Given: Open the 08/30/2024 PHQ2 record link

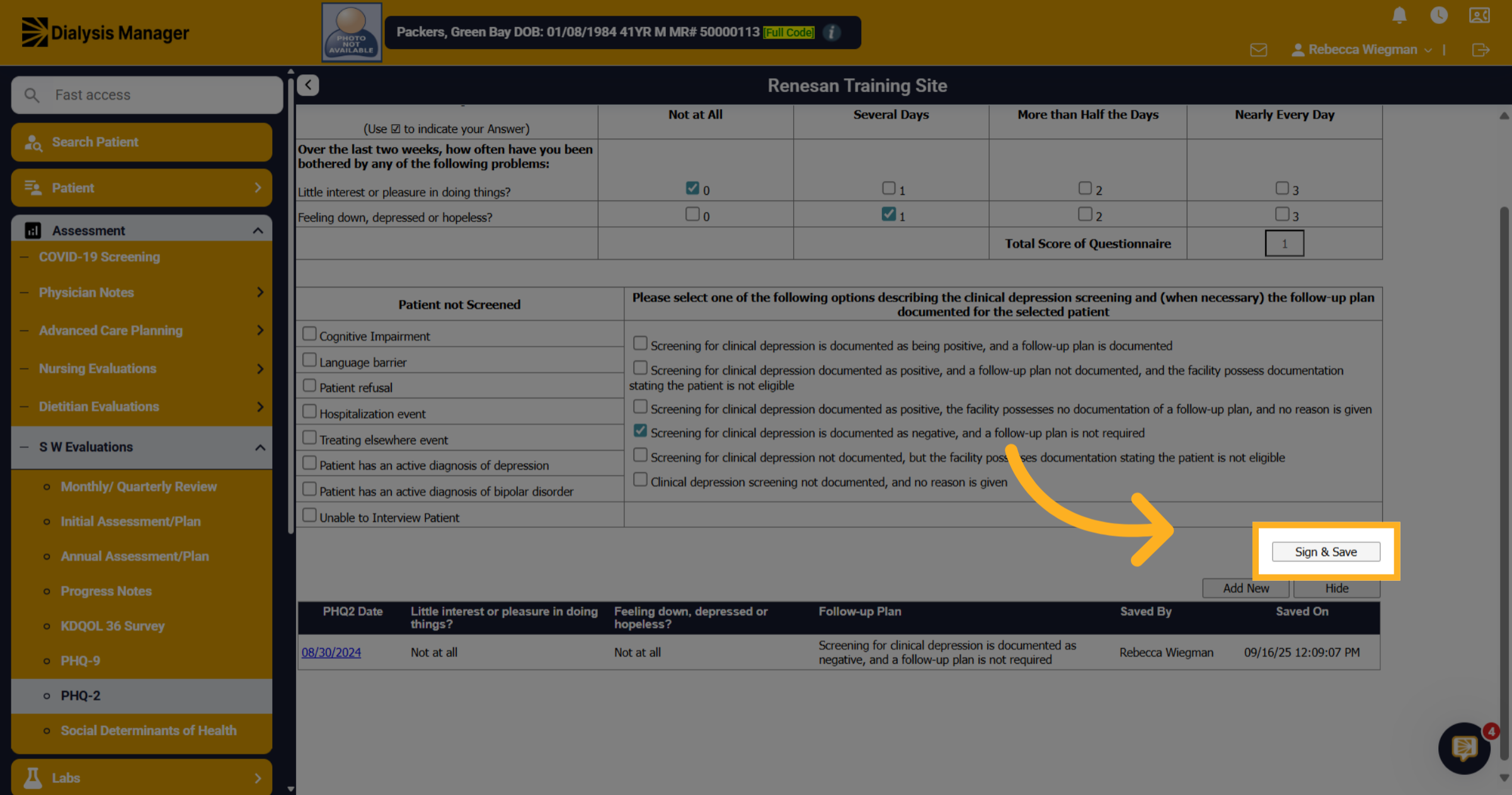Looking at the screenshot, I should (331, 653).
